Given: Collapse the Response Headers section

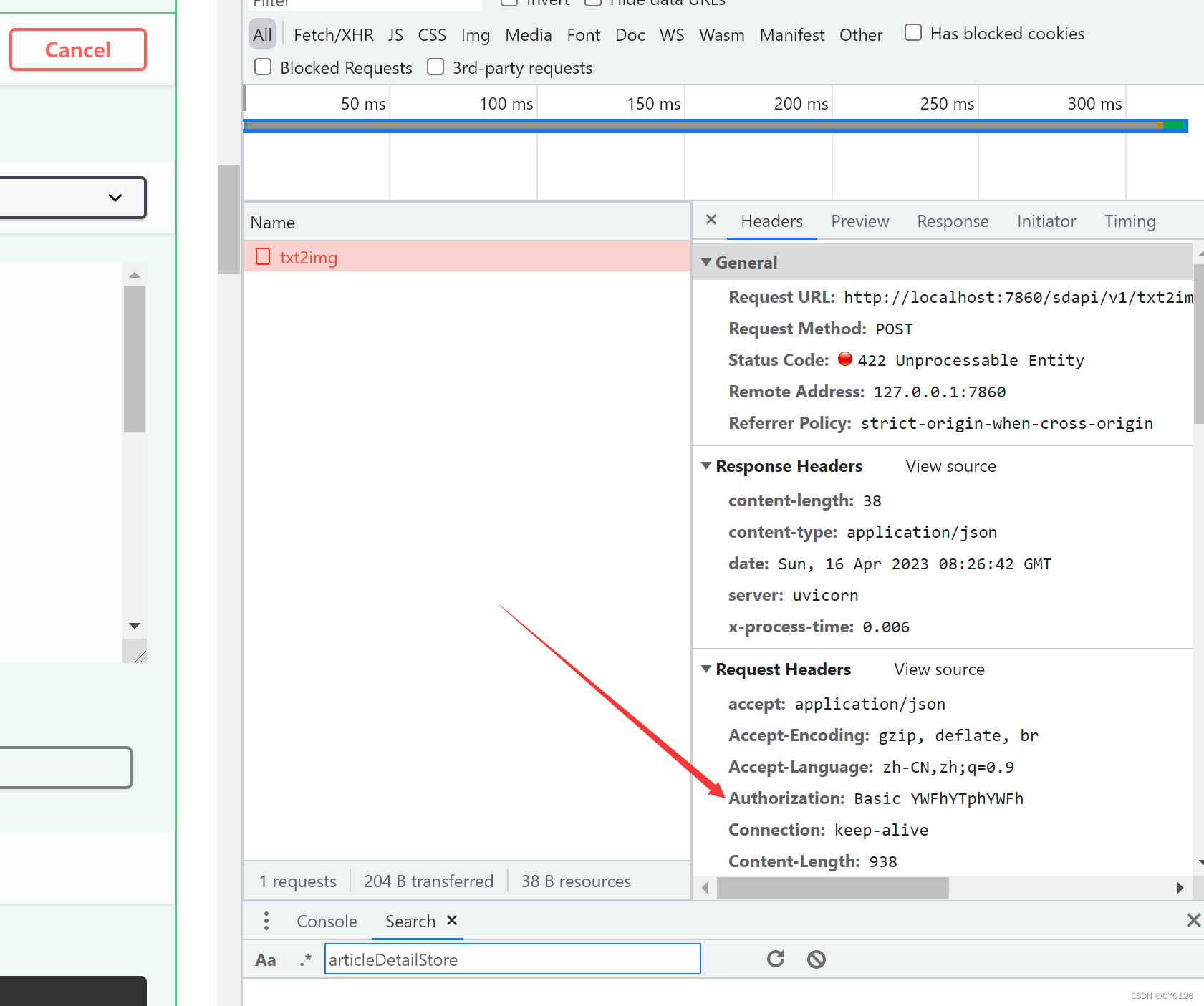Looking at the screenshot, I should coord(707,466).
